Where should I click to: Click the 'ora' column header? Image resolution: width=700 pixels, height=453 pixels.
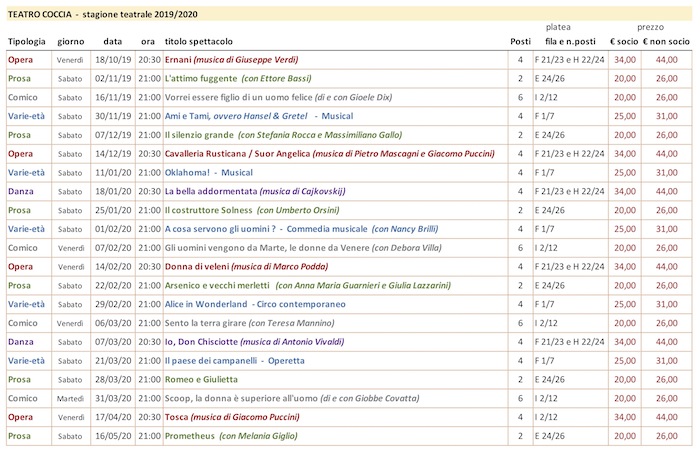(148, 42)
